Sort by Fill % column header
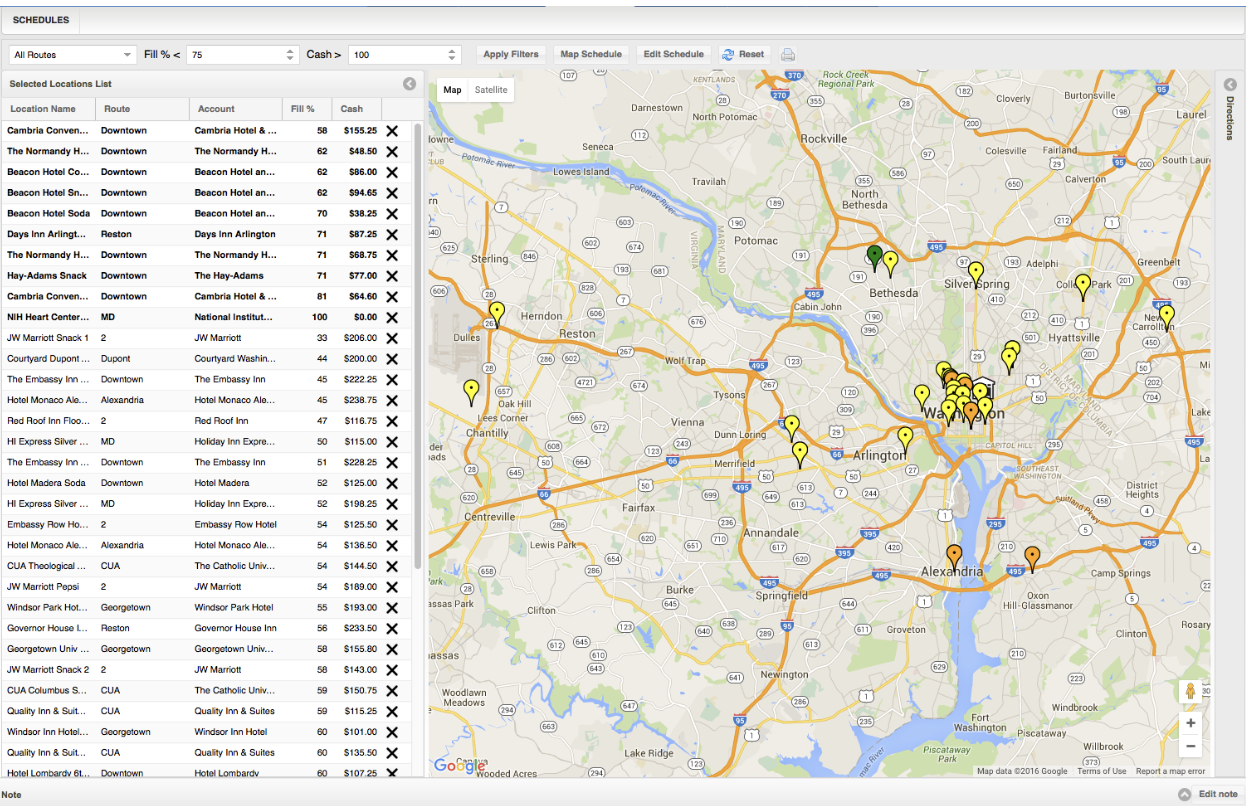1246x806 pixels. pyautogui.click(x=307, y=109)
